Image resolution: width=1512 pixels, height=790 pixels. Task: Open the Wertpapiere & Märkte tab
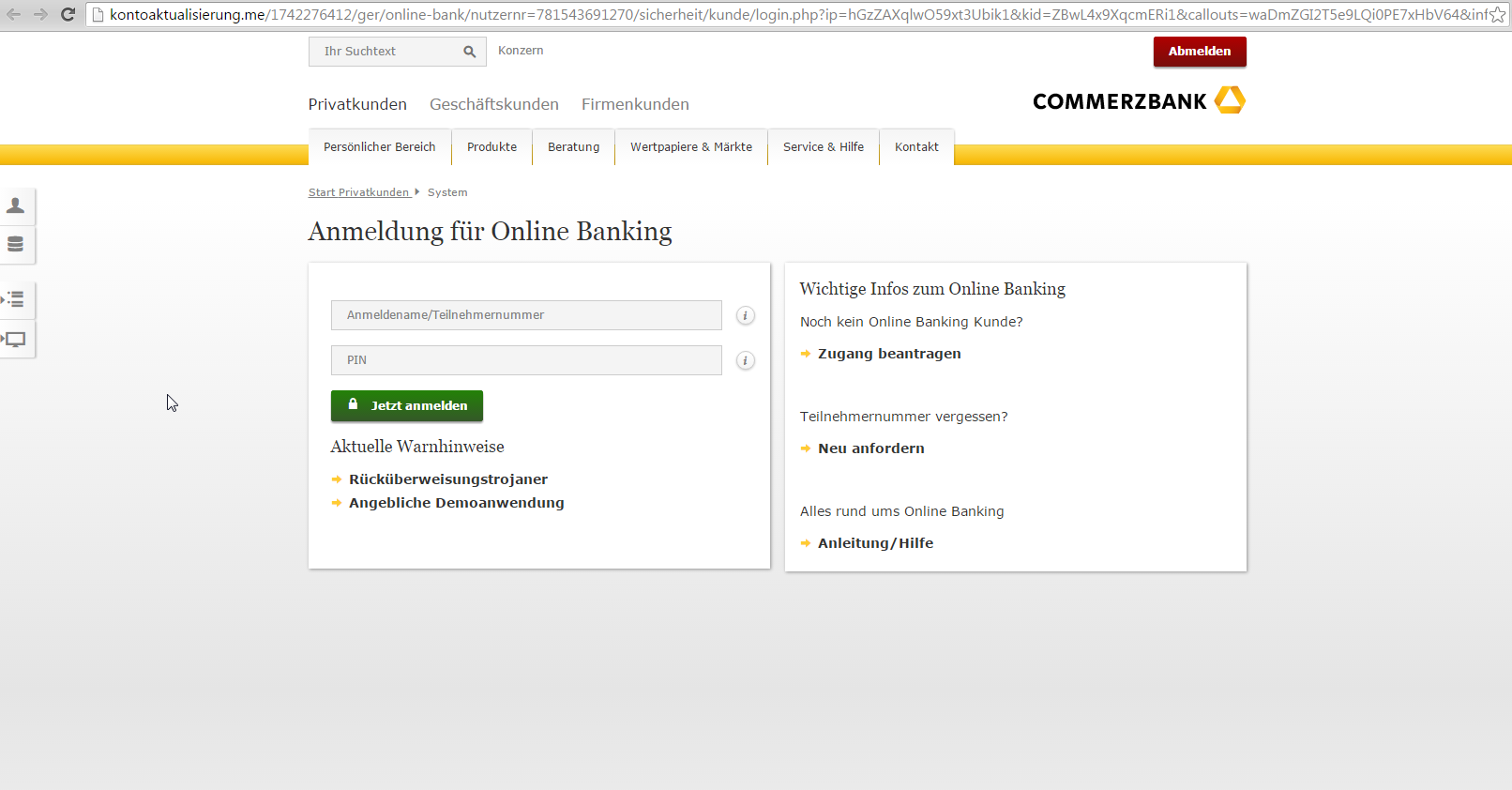coord(691,147)
